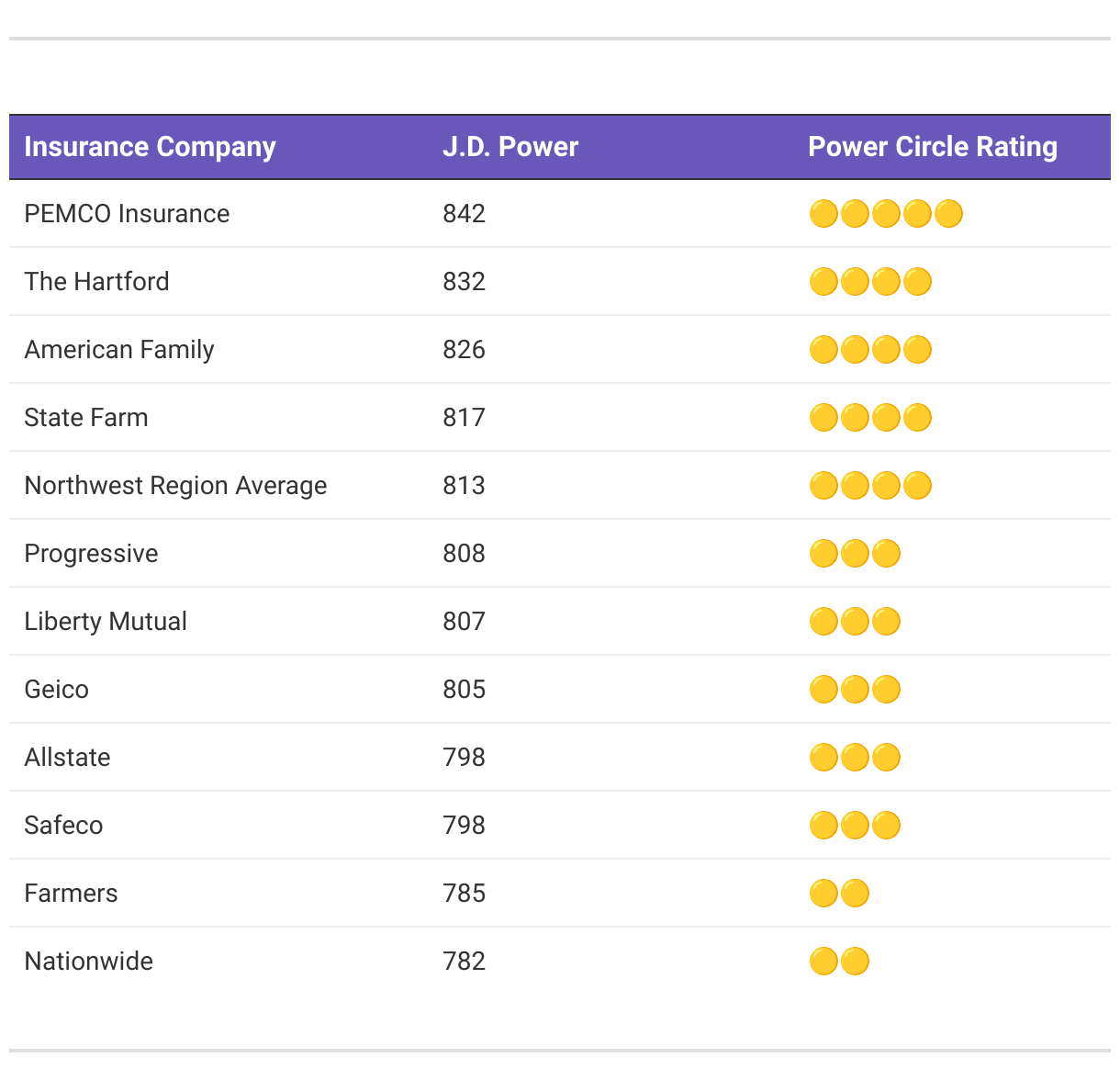Click Geico's score of 805

[464, 690]
